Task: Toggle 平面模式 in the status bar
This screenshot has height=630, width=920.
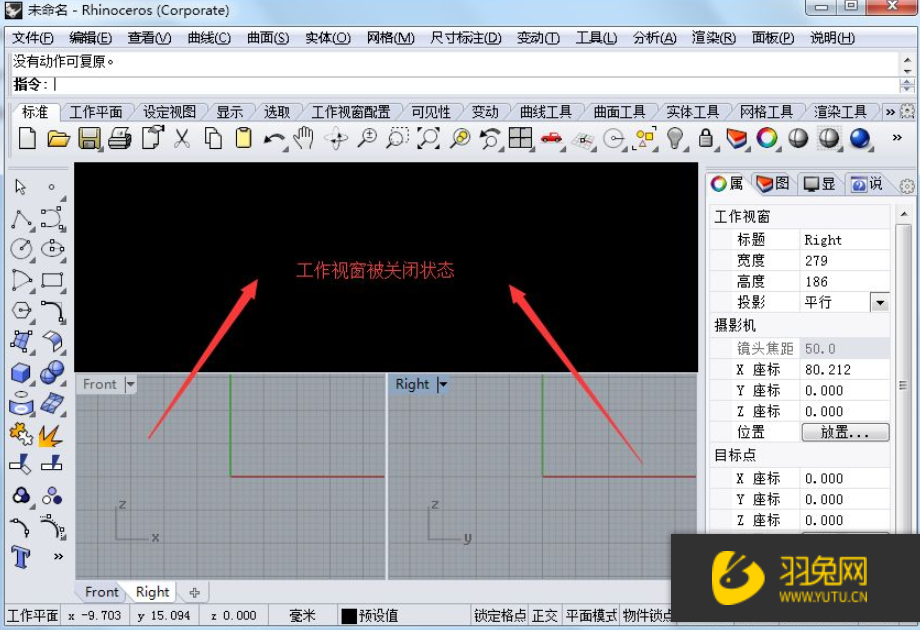Action: [591, 615]
